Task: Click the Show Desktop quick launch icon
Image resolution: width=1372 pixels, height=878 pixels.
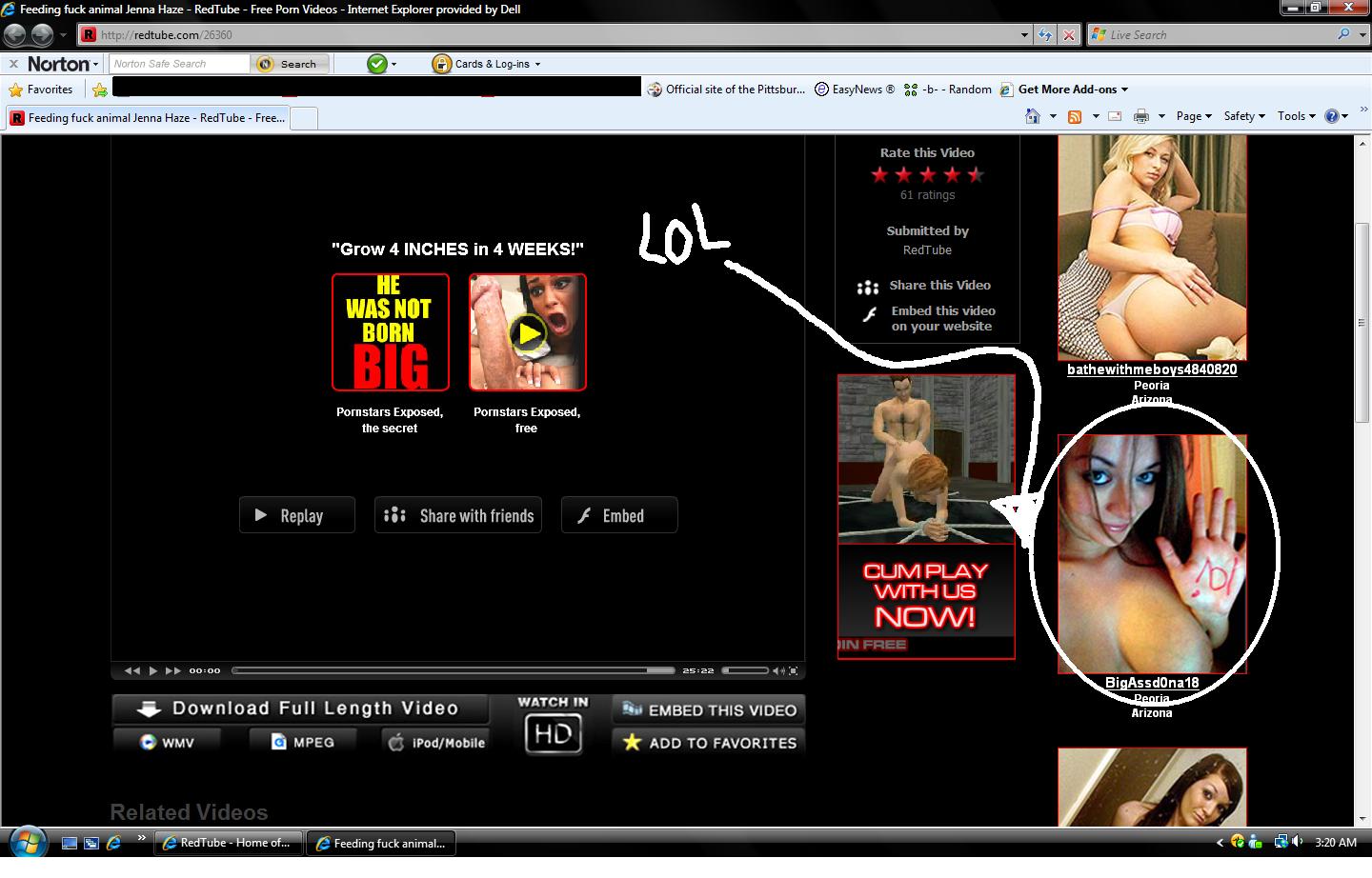Action: [x=69, y=843]
